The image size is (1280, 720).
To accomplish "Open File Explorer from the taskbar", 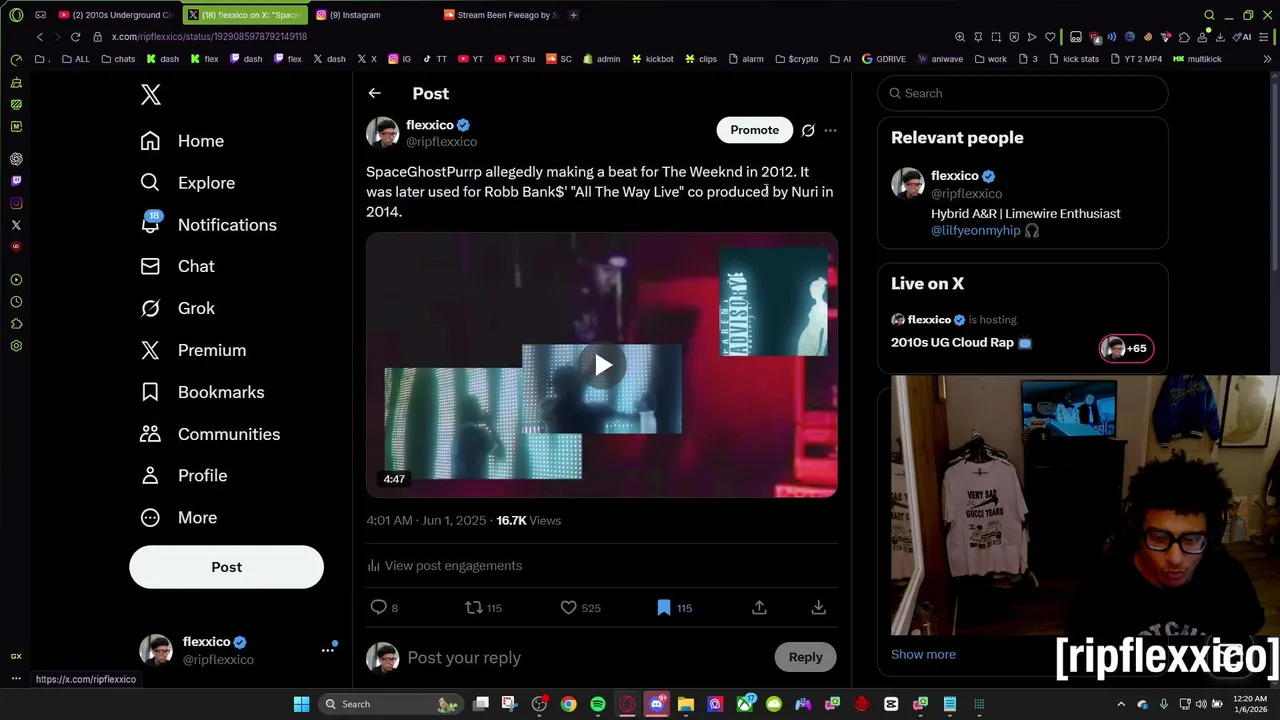I will (x=686, y=704).
